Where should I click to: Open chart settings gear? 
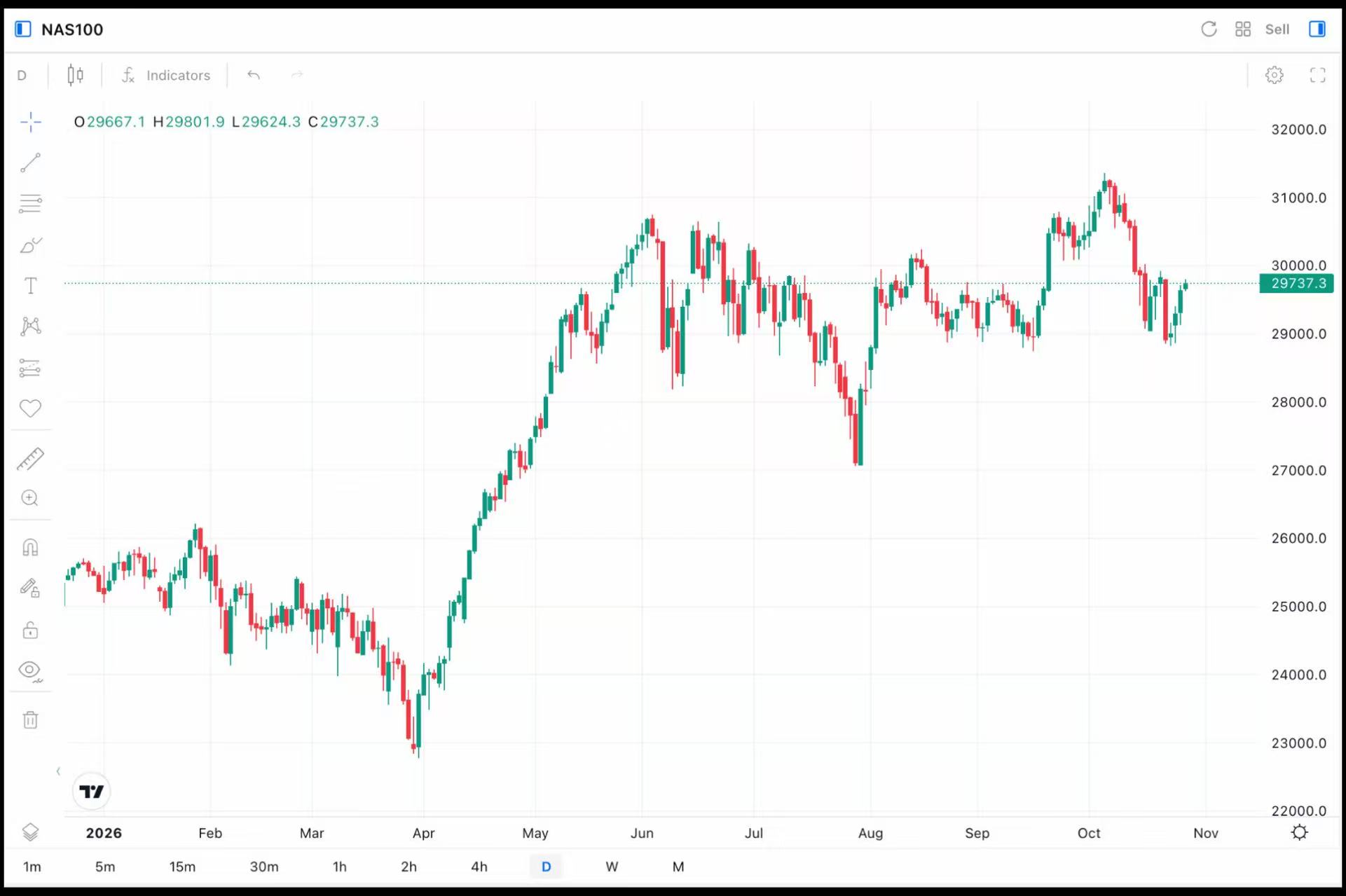pyautogui.click(x=1275, y=75)
